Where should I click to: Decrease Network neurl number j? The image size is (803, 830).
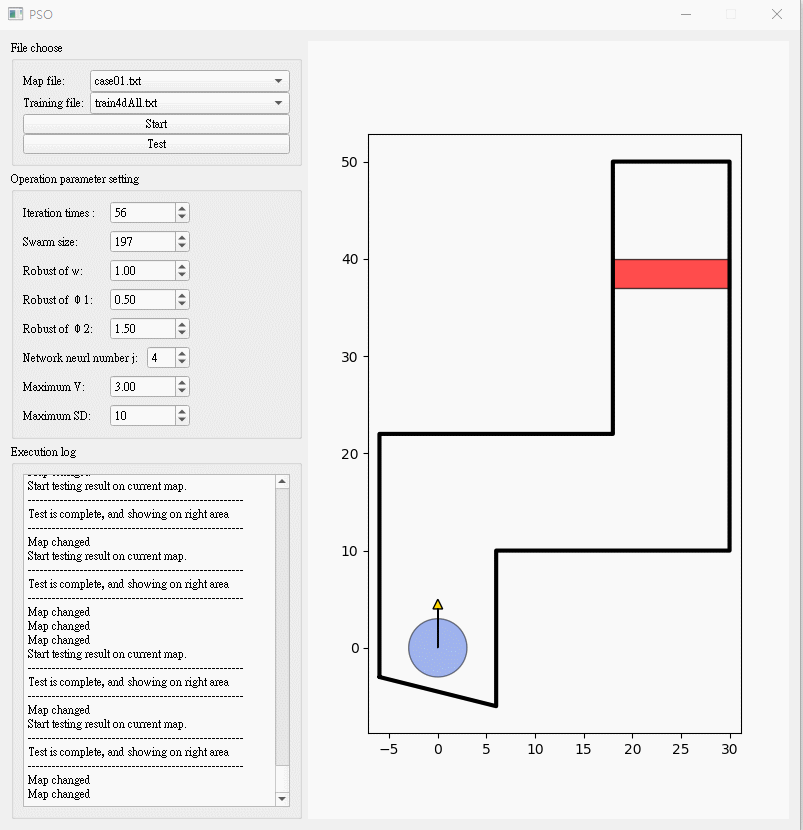pos(182,363)
